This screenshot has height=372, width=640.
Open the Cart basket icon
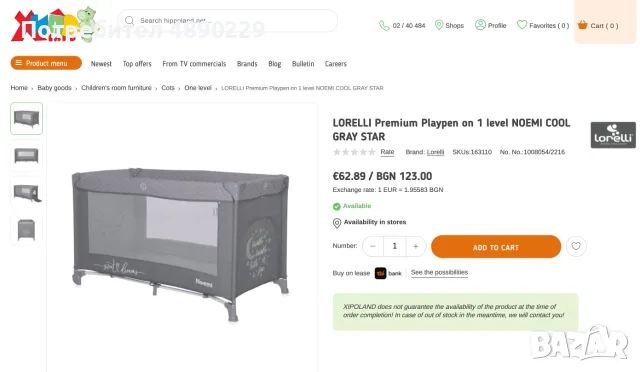tap(582, 25)
